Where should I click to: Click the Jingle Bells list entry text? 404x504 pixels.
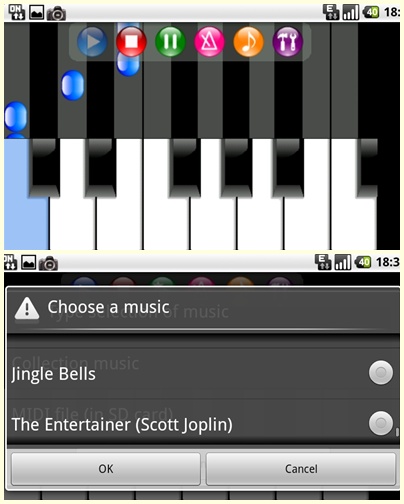(54, 374)
